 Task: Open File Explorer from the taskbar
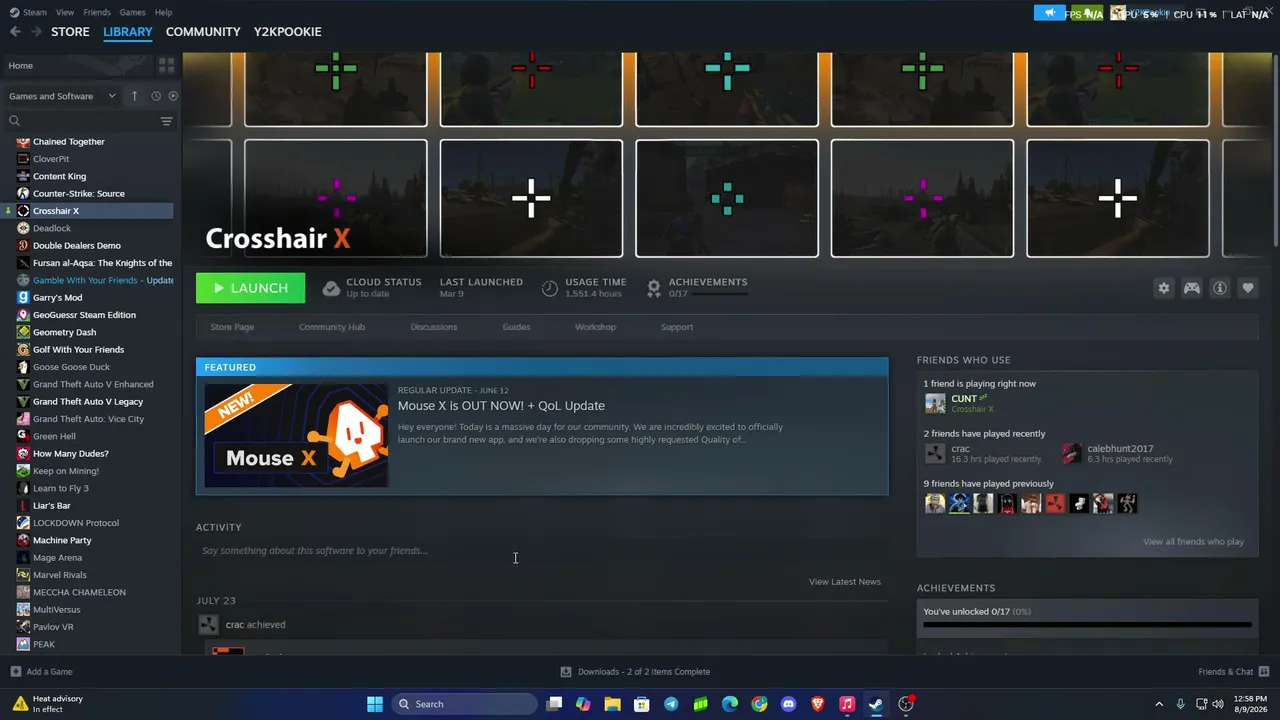pyautogui.click(x=612, y=704)
